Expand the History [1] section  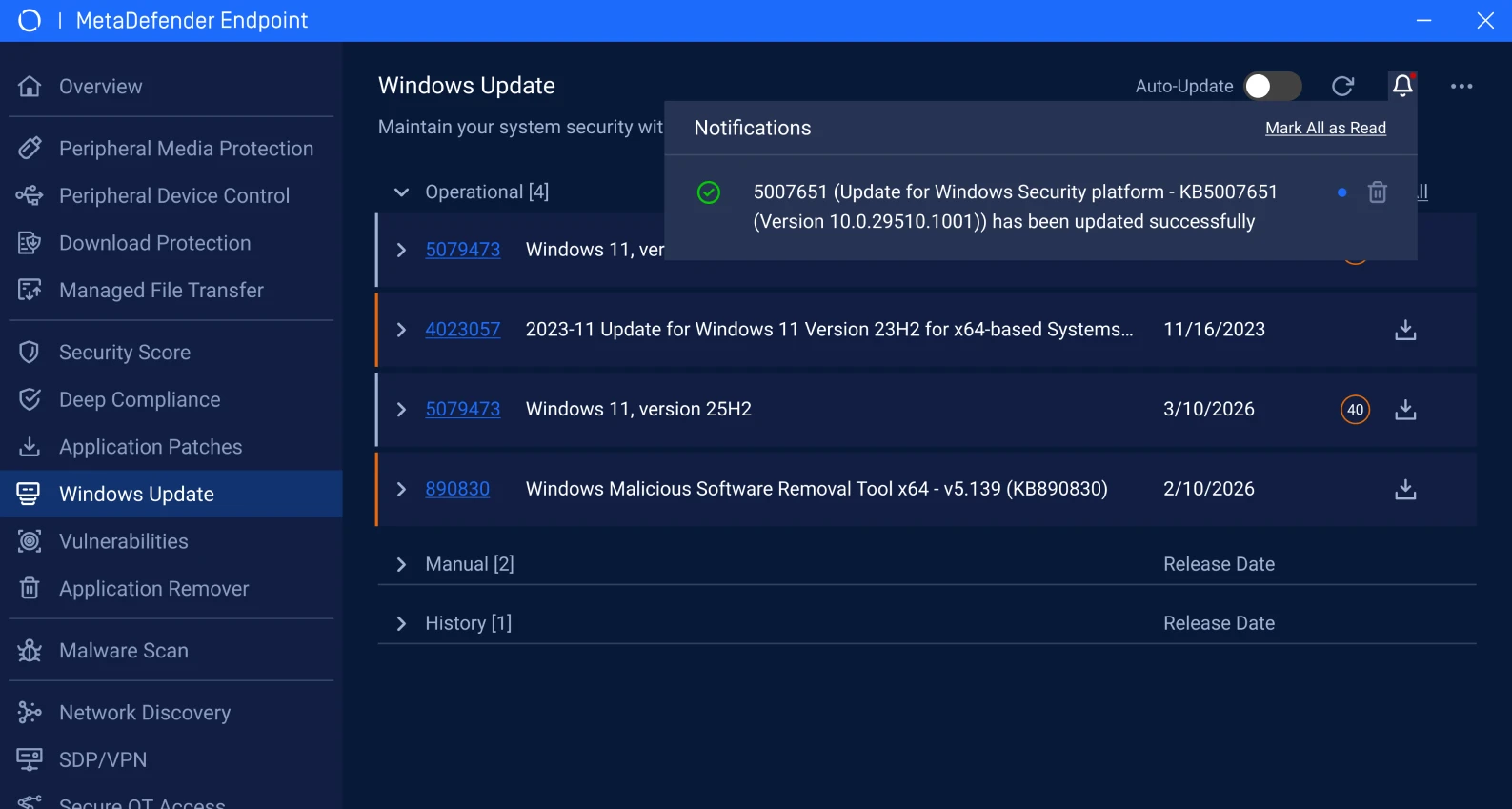401,623
